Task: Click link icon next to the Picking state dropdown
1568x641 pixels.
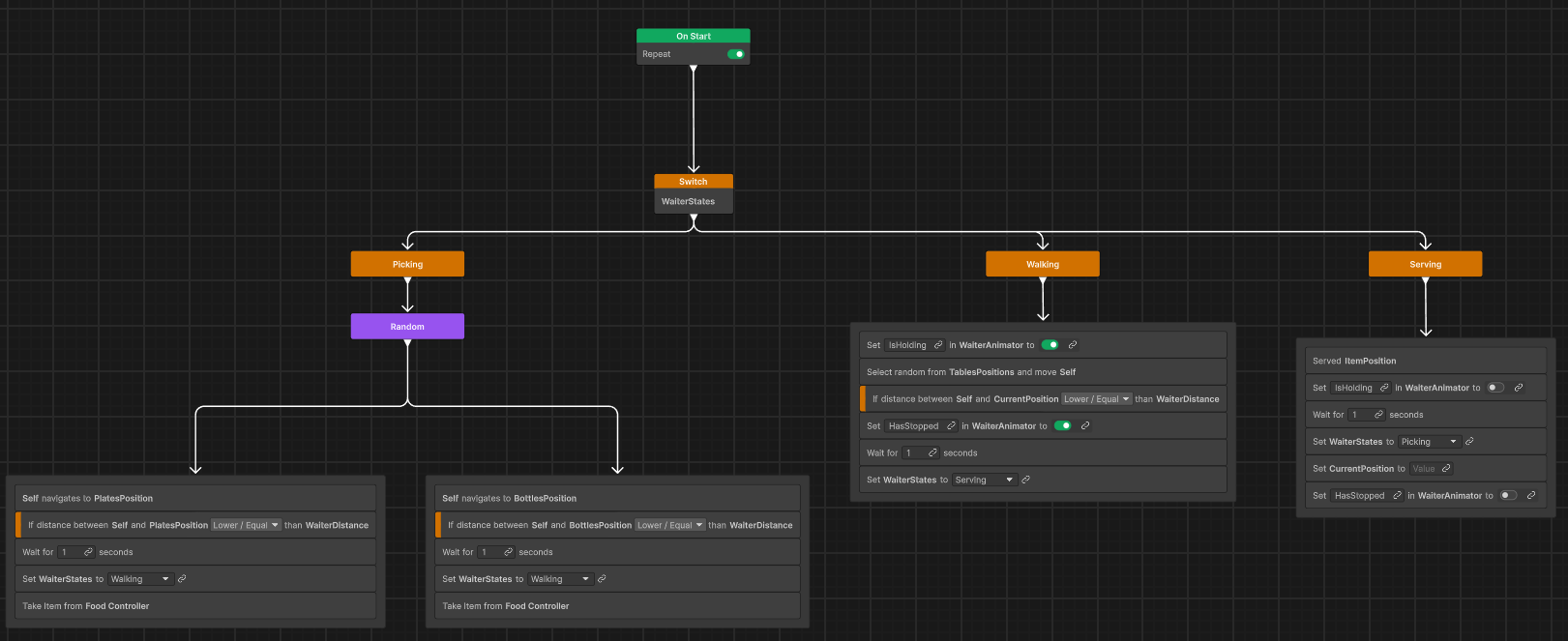Action: (x=1469, y=442)
